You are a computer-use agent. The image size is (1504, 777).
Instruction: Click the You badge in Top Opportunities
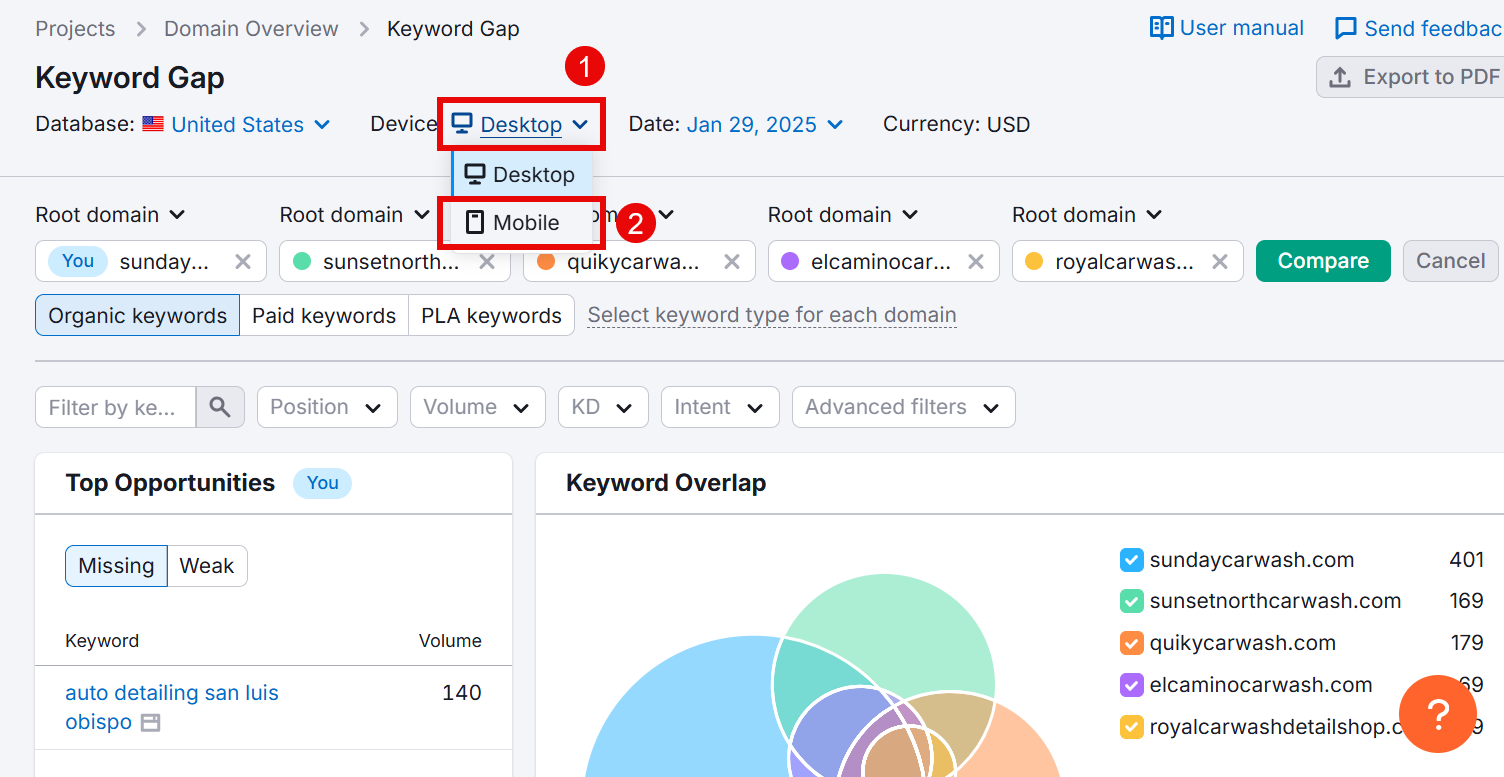tap(322, 483)
